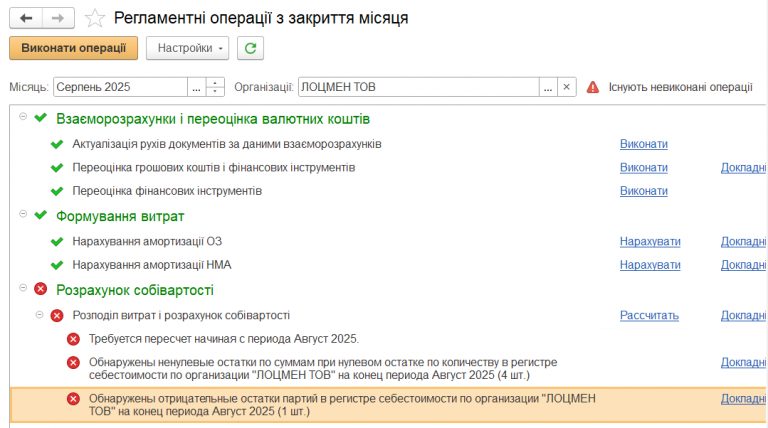Click error icon by Требуется пересчет message

73,339
